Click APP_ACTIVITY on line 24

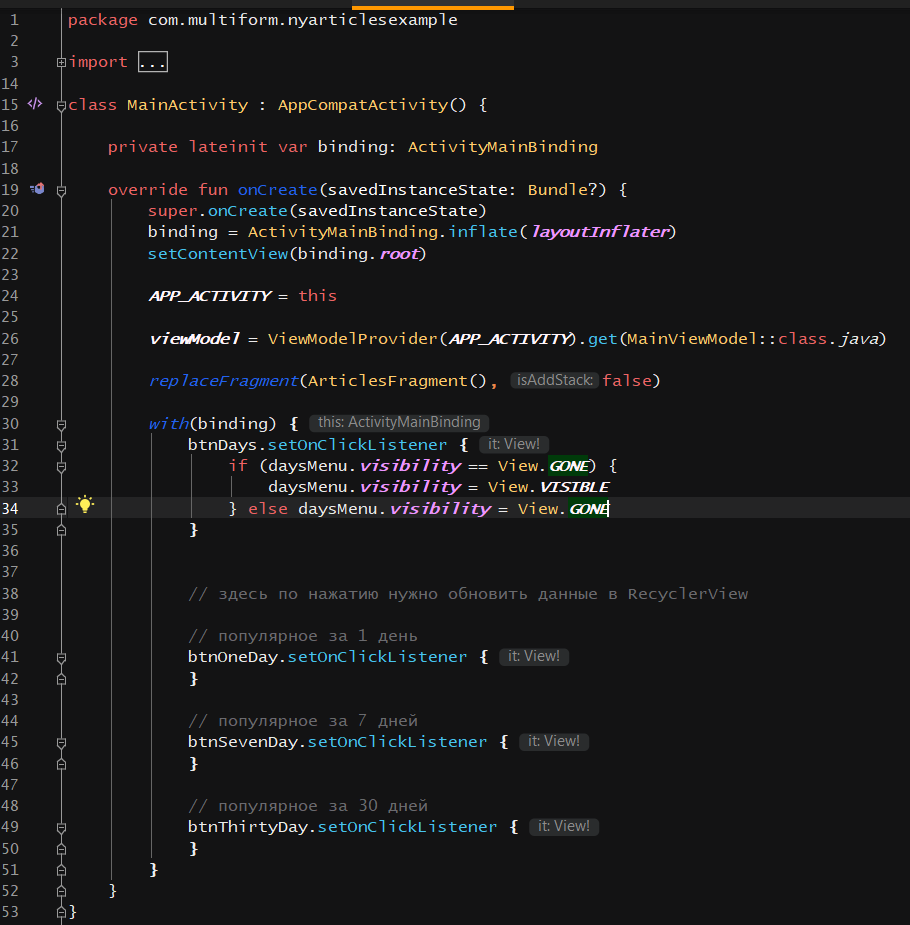(x=210, y=296)
